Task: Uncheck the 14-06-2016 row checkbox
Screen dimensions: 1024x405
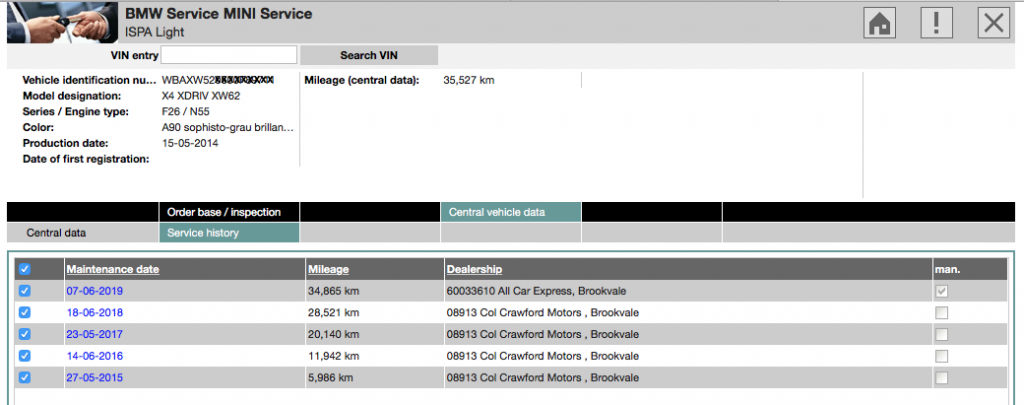Action: pos(24,356)
